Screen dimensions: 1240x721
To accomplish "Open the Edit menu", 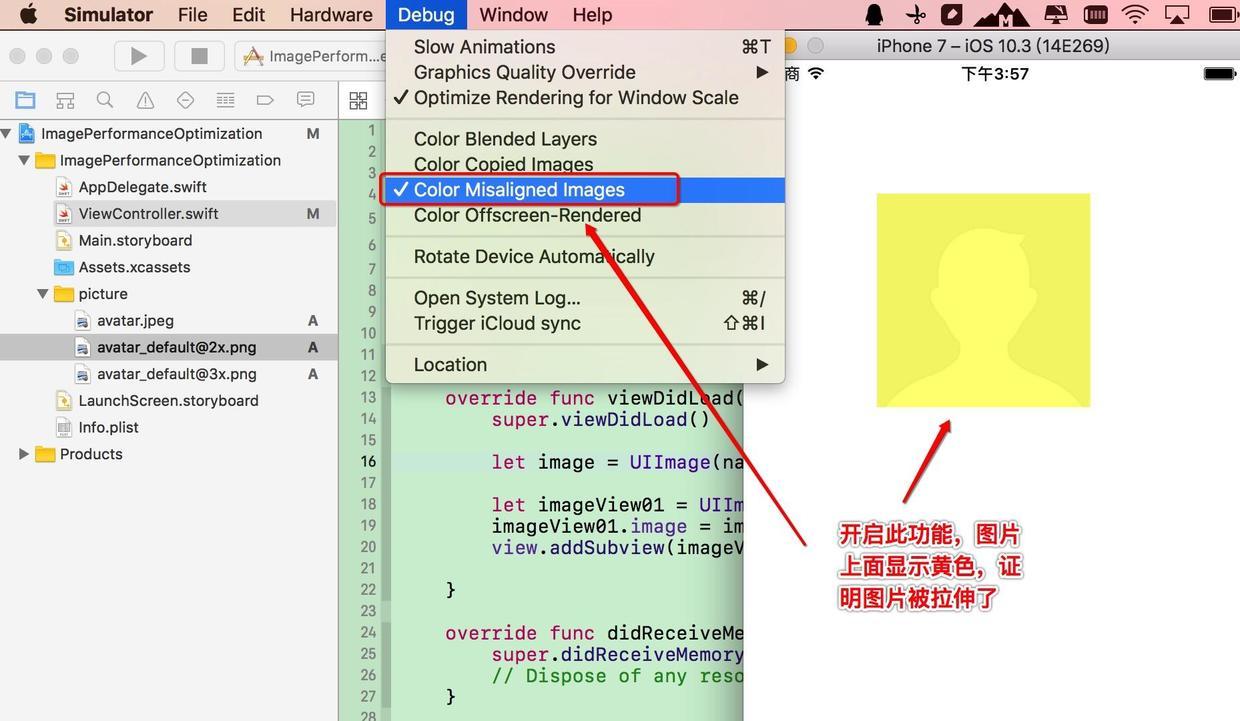I will [x=248, y=14].
